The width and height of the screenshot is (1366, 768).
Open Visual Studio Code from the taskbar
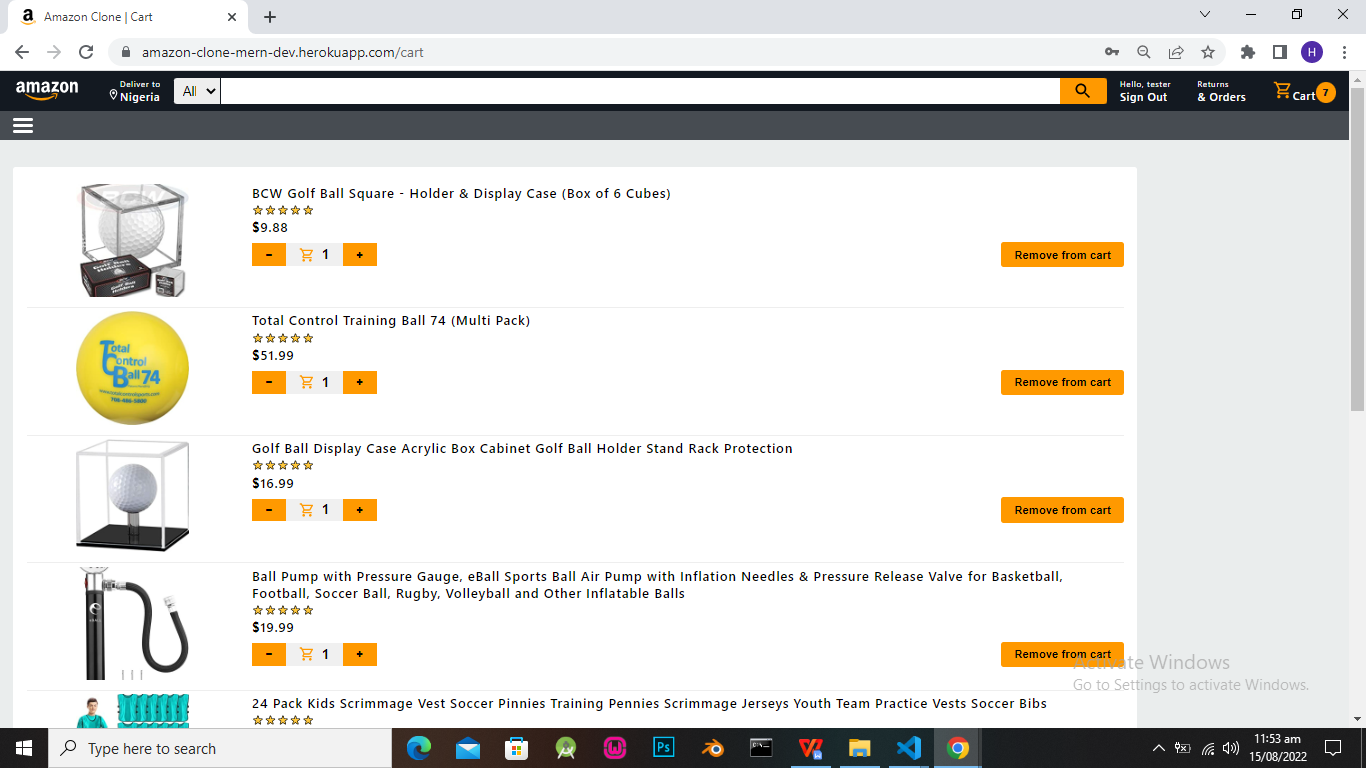point(908,748)
